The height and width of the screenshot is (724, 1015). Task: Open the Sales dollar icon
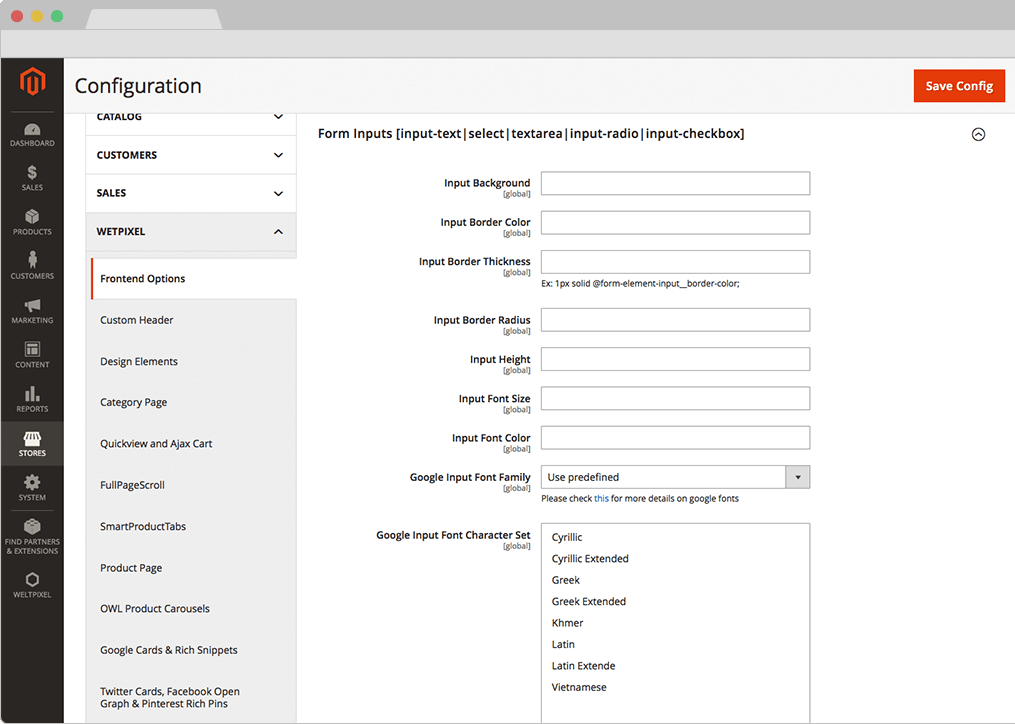coord(32,174)
